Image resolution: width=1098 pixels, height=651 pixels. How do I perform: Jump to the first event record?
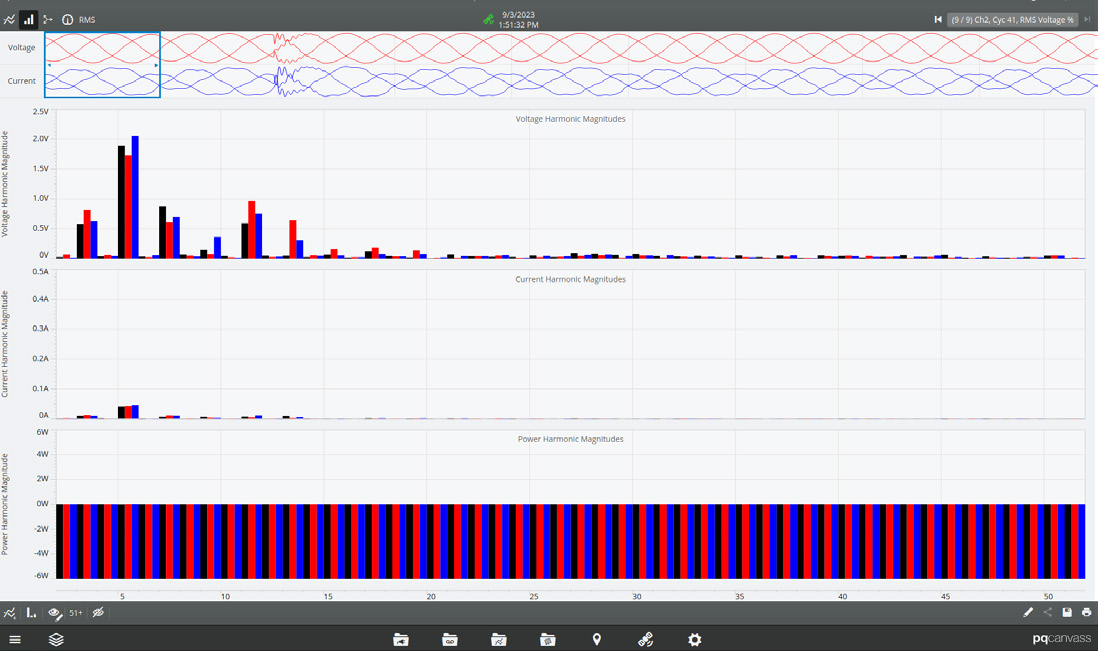coord(938,19)
